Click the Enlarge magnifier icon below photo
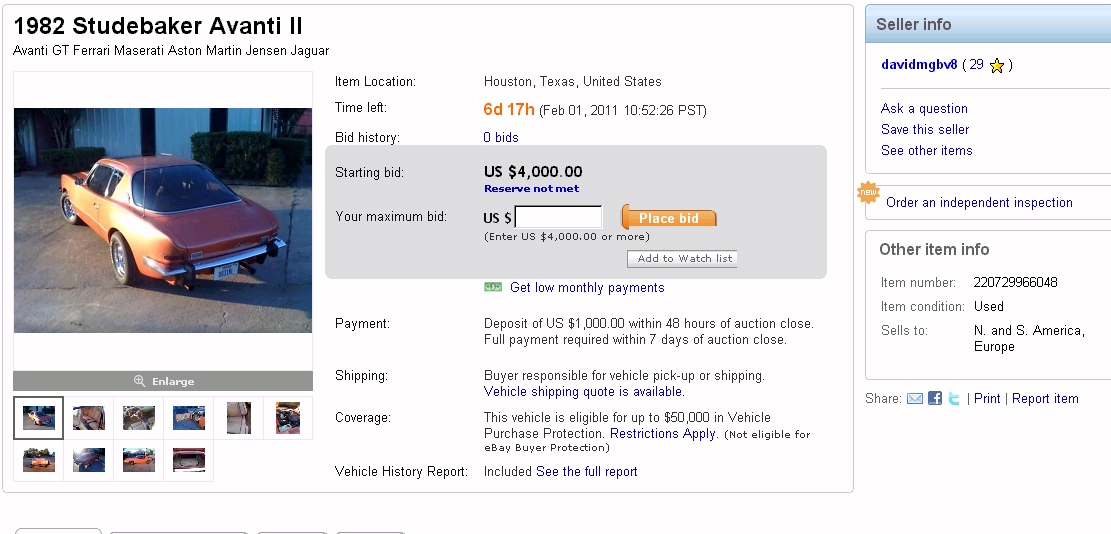The height and width of the screenshot is (534, 1111). tap(140, 381)
